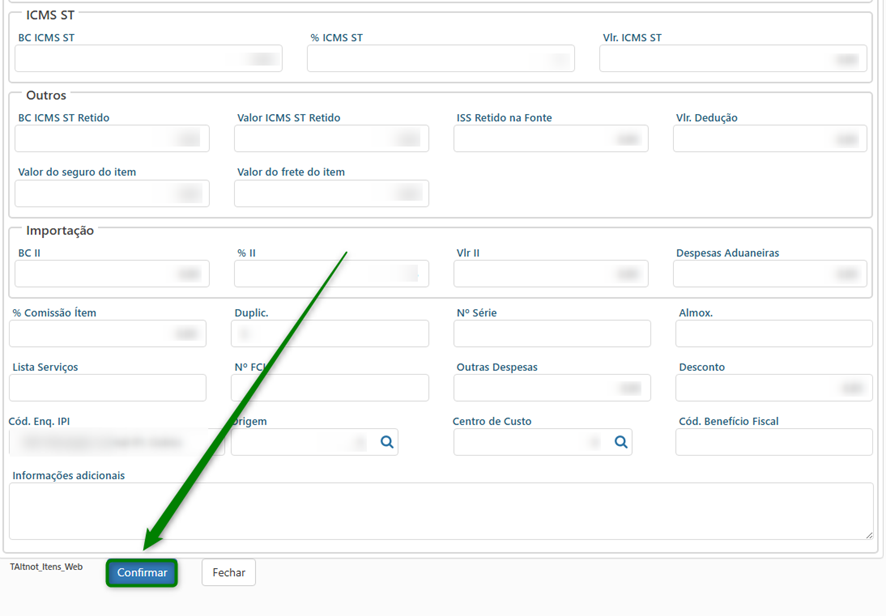Focus the BC ICMS ST Retido field

(x=112, y=139)
